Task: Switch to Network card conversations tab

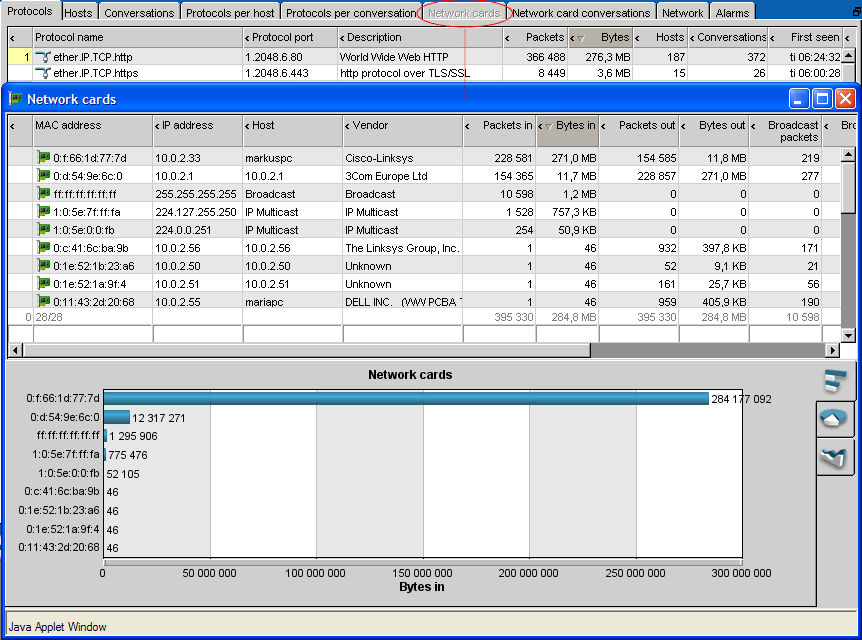Action: 580,13
